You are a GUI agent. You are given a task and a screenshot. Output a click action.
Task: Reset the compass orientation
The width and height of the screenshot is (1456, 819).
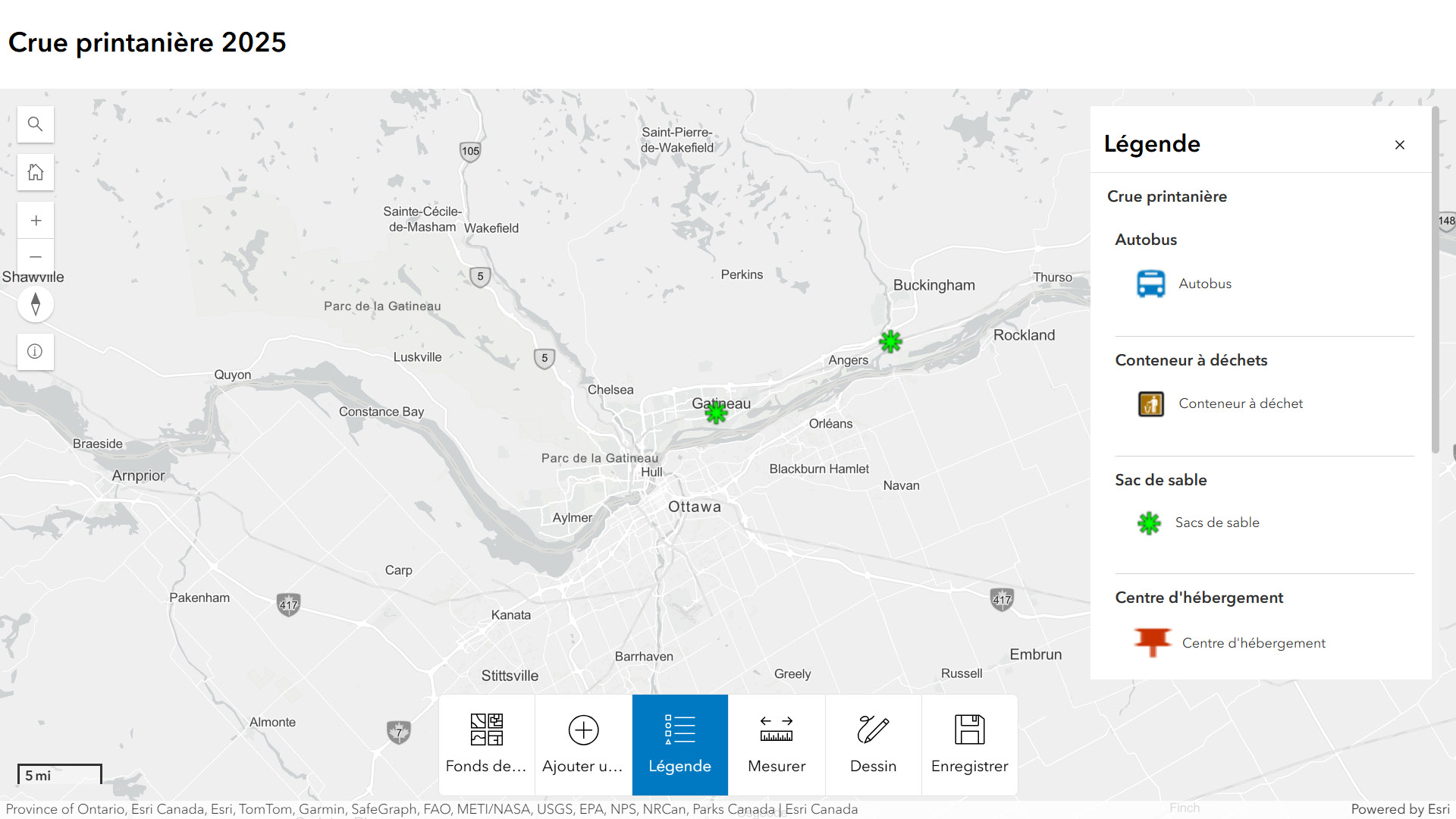[36, 305]
